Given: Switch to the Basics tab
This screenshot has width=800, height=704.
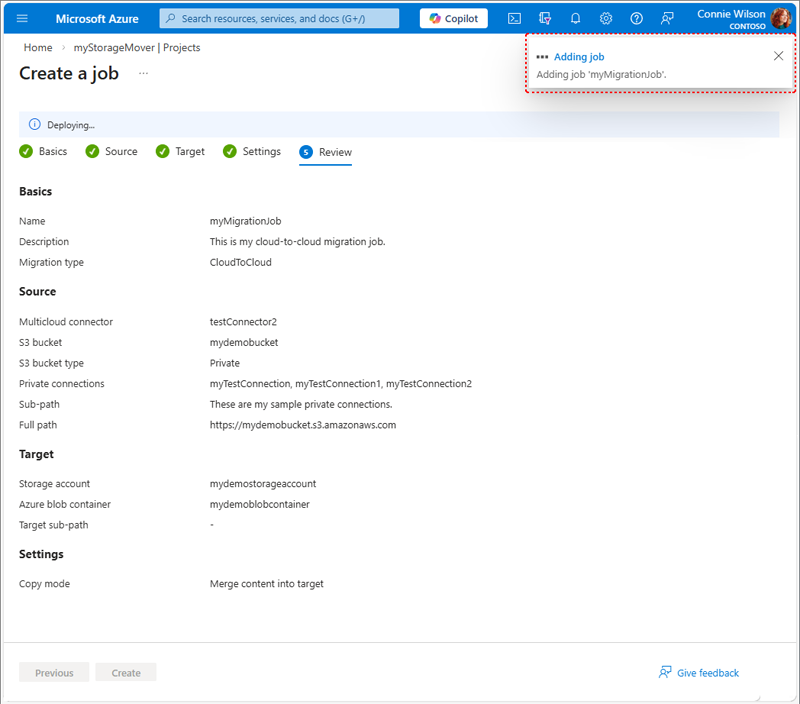Looking at the screenshot, I should click(x=43, y=152).
